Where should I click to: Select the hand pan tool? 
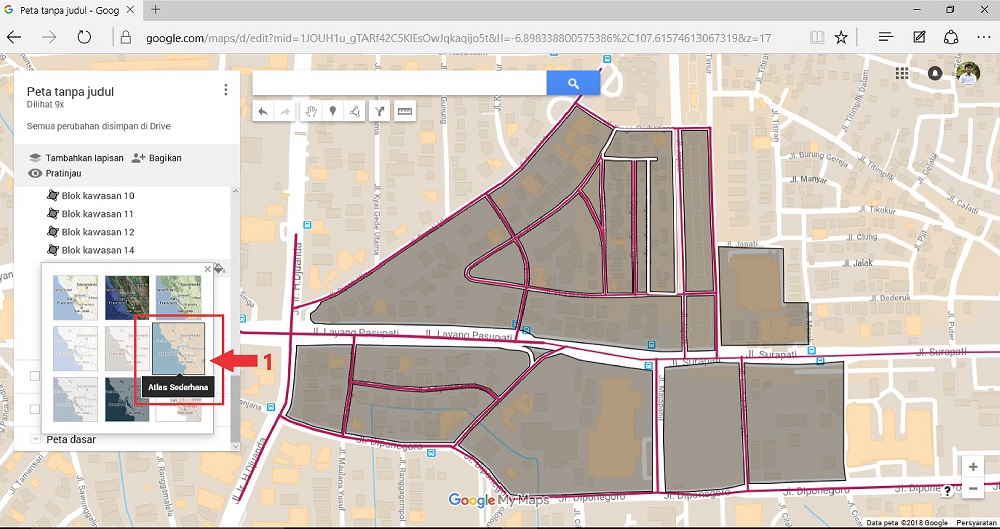click(x=311, y=112)
